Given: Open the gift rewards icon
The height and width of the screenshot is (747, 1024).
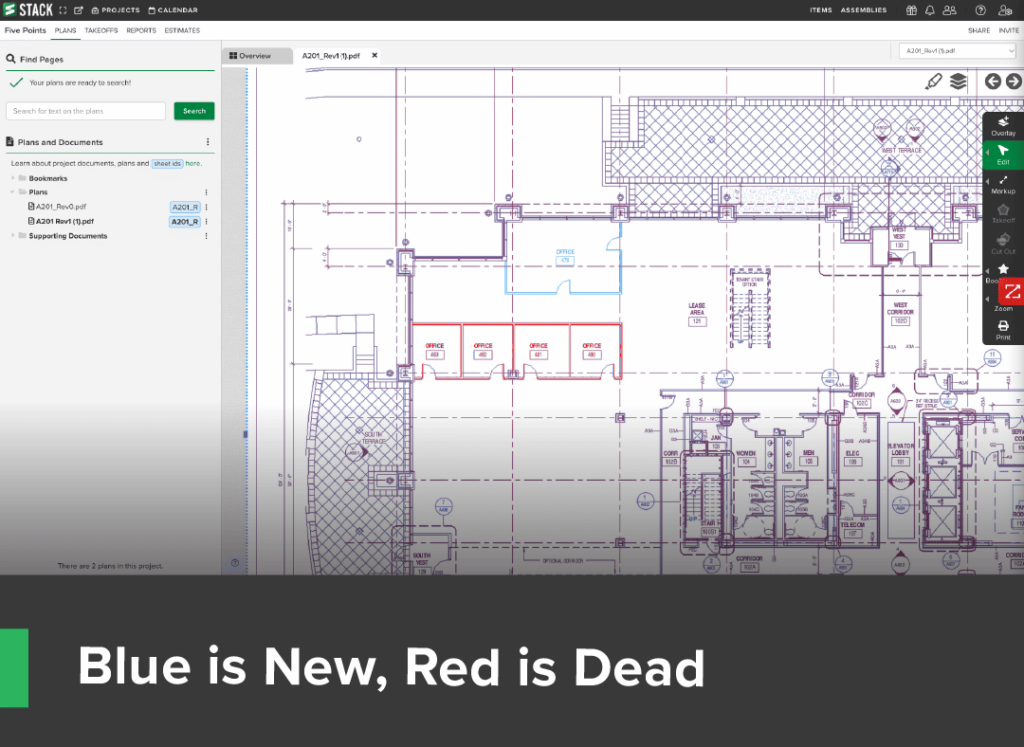Looking at the screenshot, I should (911, 10).
